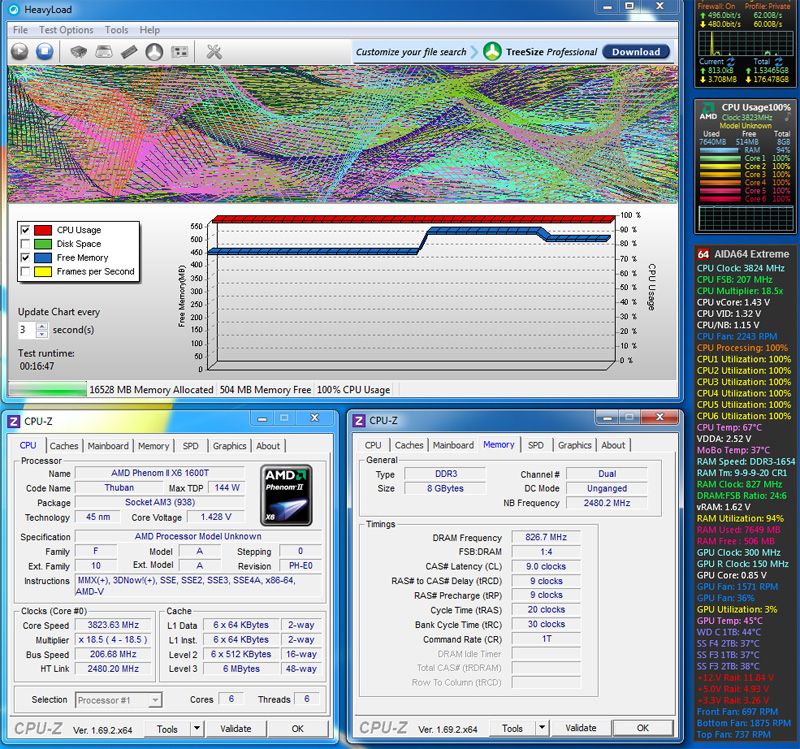Click the TreeSize Download button
The width and height of the screenshot is (800, 749).
pyautogui.click(x=635, y=51)
